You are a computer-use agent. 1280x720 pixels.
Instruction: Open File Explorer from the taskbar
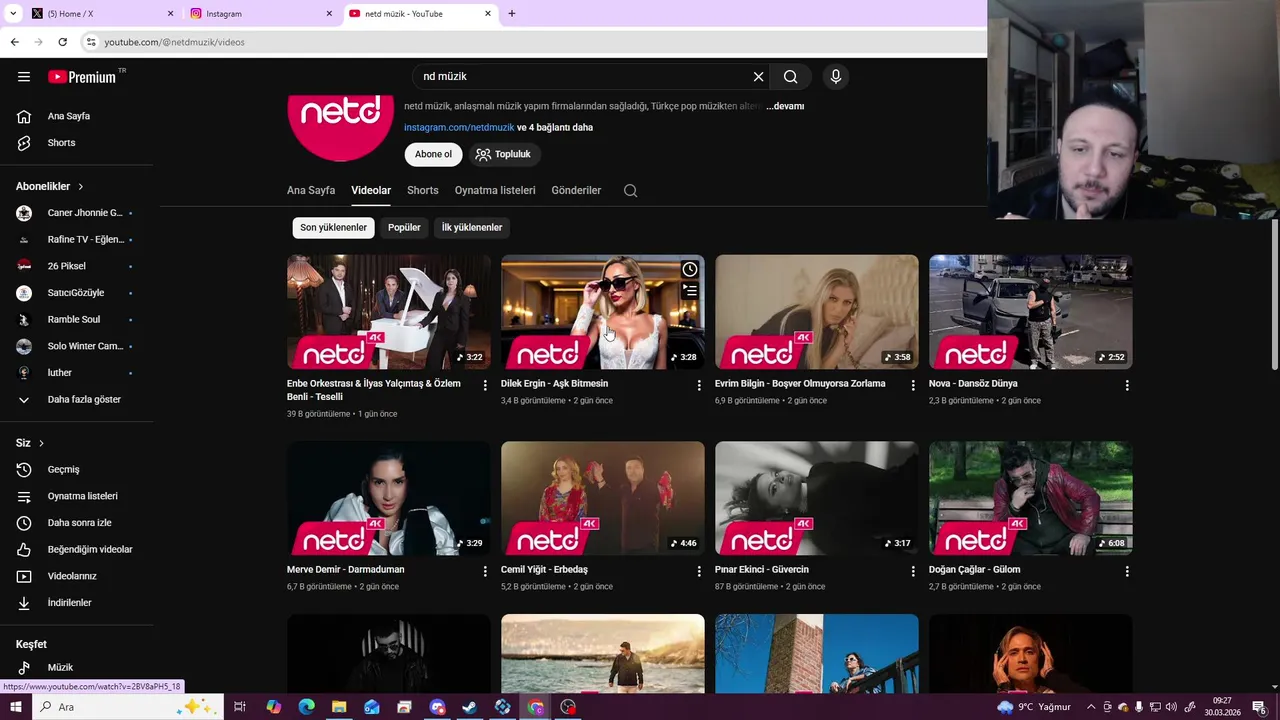pos(339,707)
